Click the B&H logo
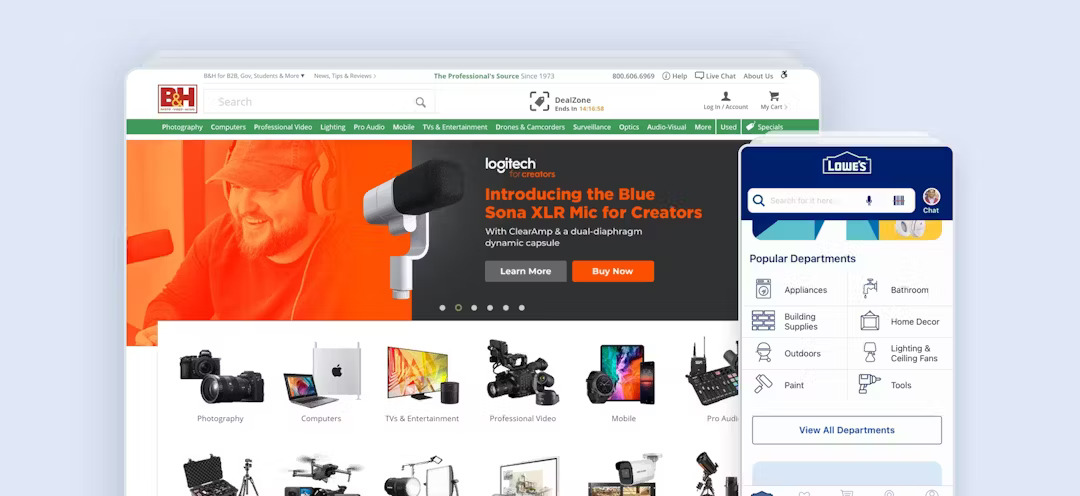Screen dimensions: 1080x496 [177, 99]
